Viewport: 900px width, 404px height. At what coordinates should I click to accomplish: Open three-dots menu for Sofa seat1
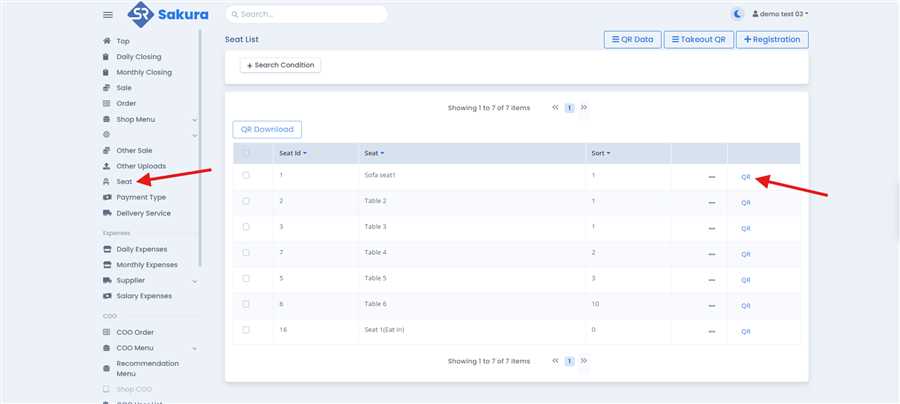[712, 177]
